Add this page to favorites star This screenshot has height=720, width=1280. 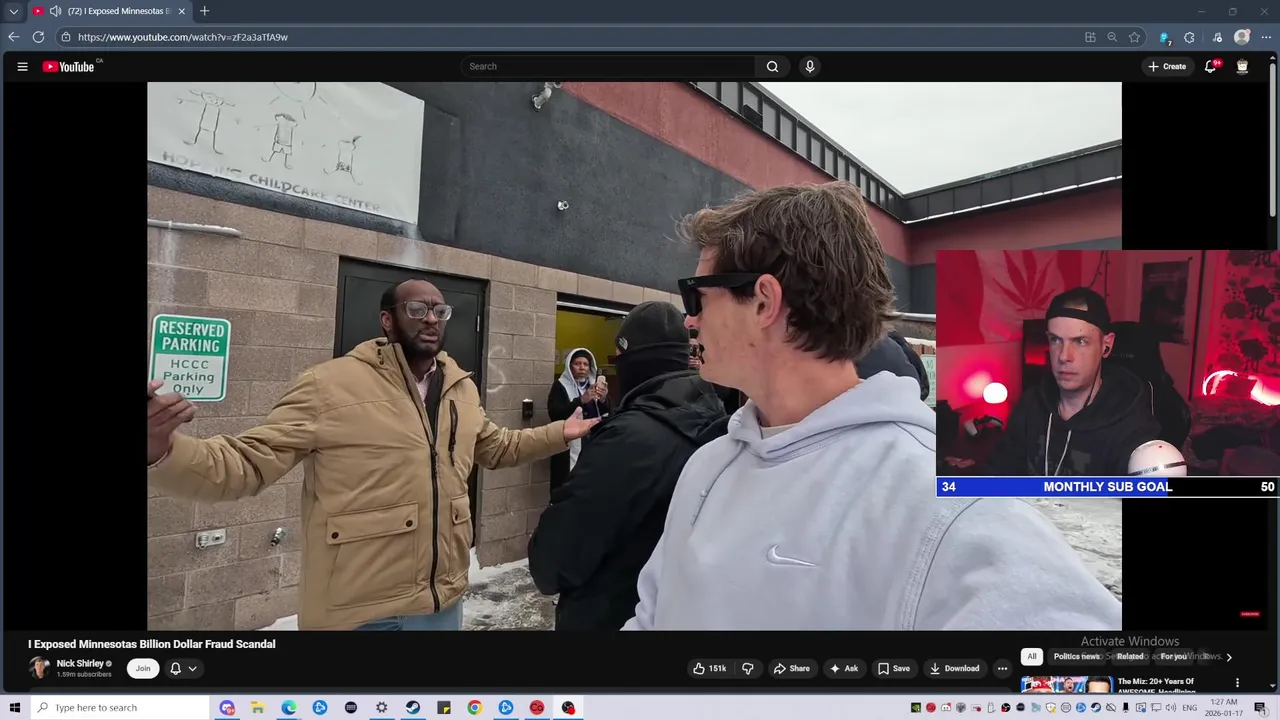(1134, 37)
